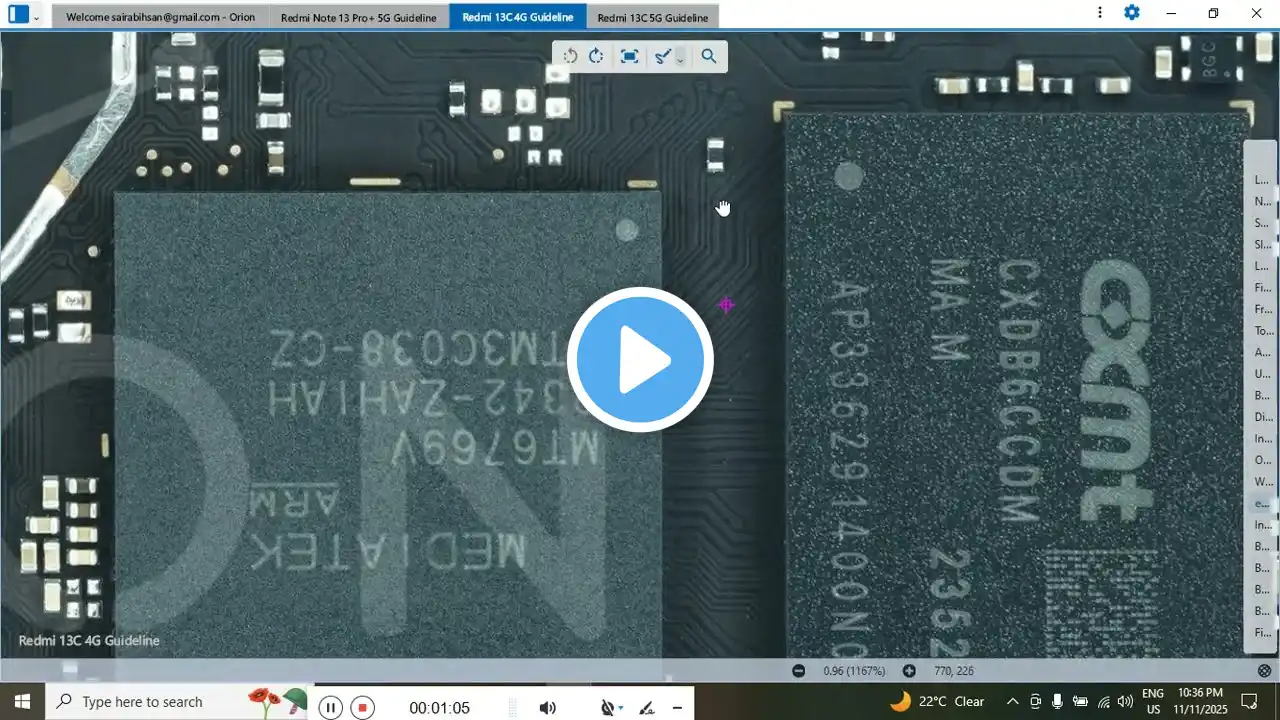Select the brush marking tool
The height and width of the screenshot is (720, 1280).
coord(662,56)
